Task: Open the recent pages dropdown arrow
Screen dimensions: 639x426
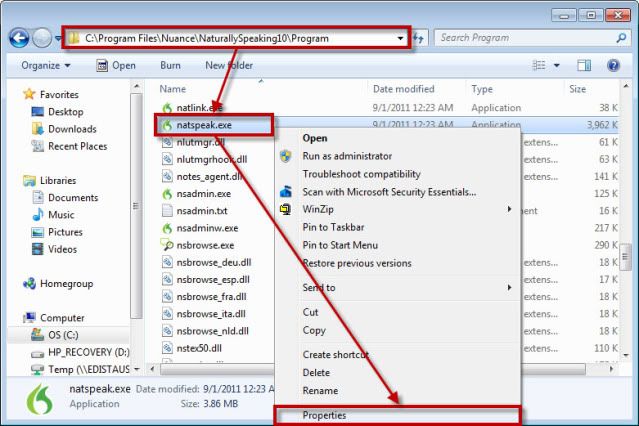Action: pyautogui.click(x=57, y=38)
